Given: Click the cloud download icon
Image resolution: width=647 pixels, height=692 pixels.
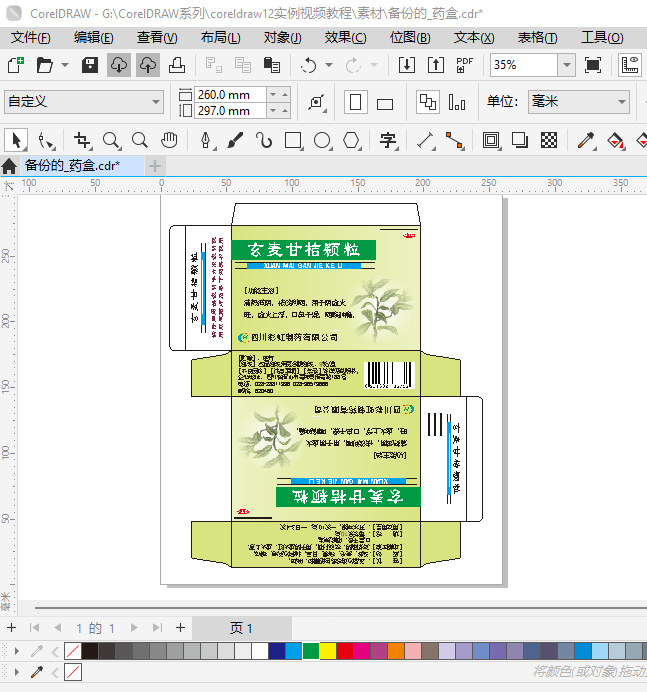Looking at the screenshot, I should click(x=119, y=65).
